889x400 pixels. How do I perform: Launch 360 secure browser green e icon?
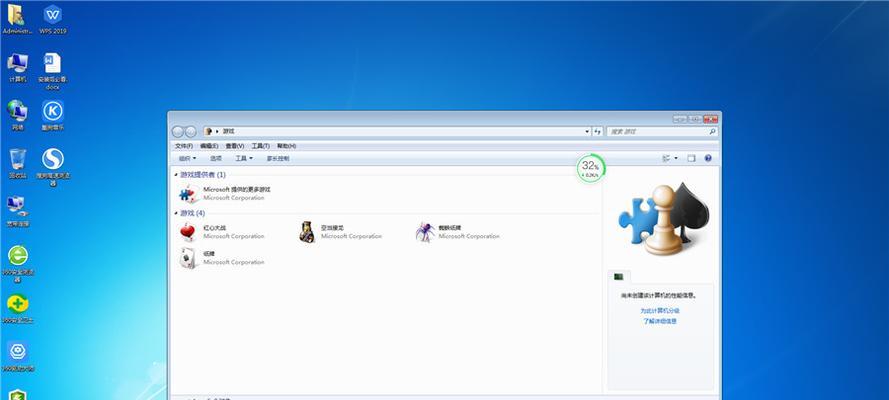pyautogui.click(x=18, y=263)
